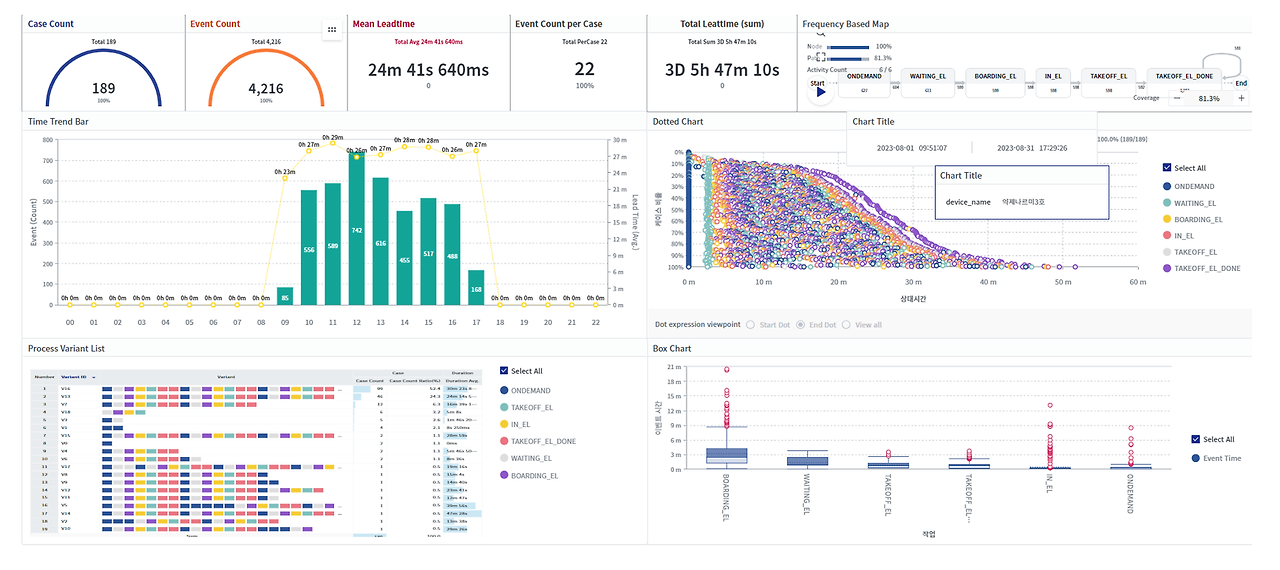Image resolution: width=1280 pixels, height=570 pixels.
Task: Increase coverage with the plus button
Action: tap(1242, 98)
